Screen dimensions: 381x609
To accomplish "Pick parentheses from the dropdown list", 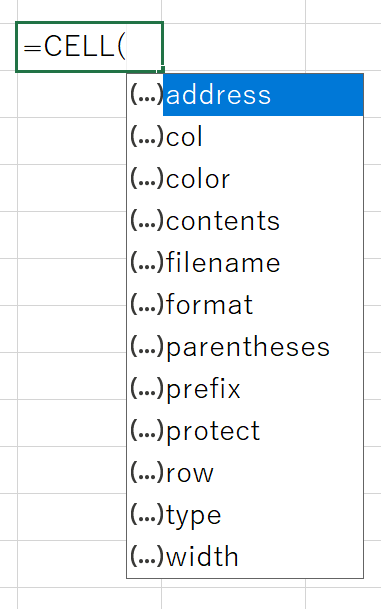I will click(245, 347).
